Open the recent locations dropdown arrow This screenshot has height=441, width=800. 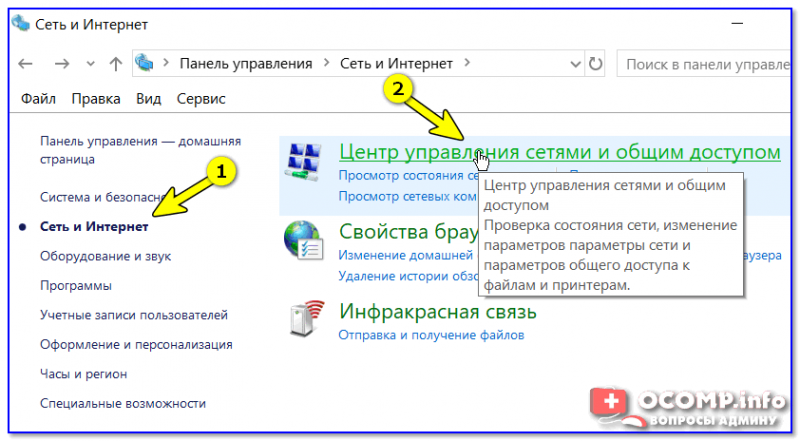coord(90,64)
